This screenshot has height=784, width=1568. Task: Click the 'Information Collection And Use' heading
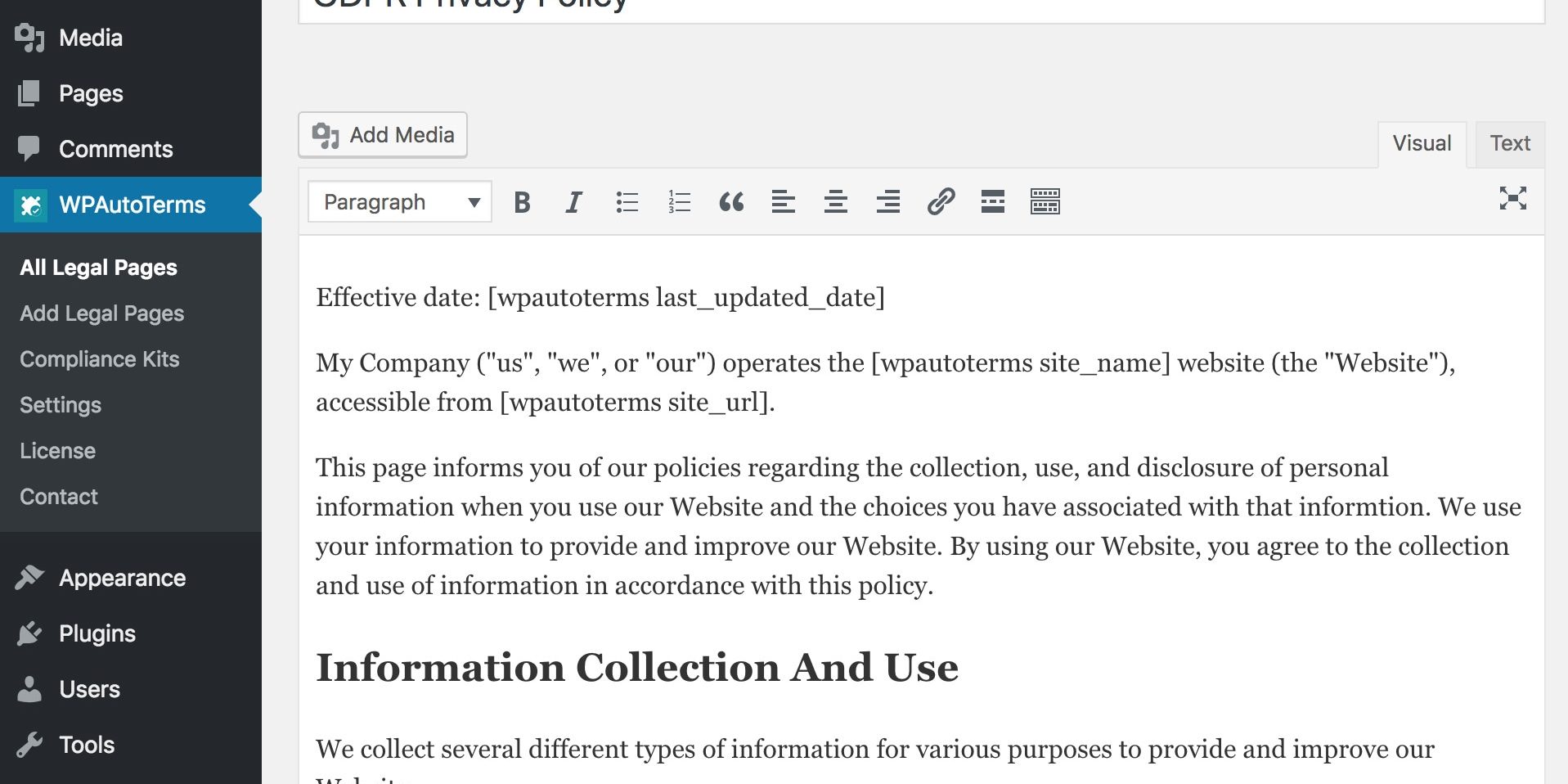tap(637, 667)
